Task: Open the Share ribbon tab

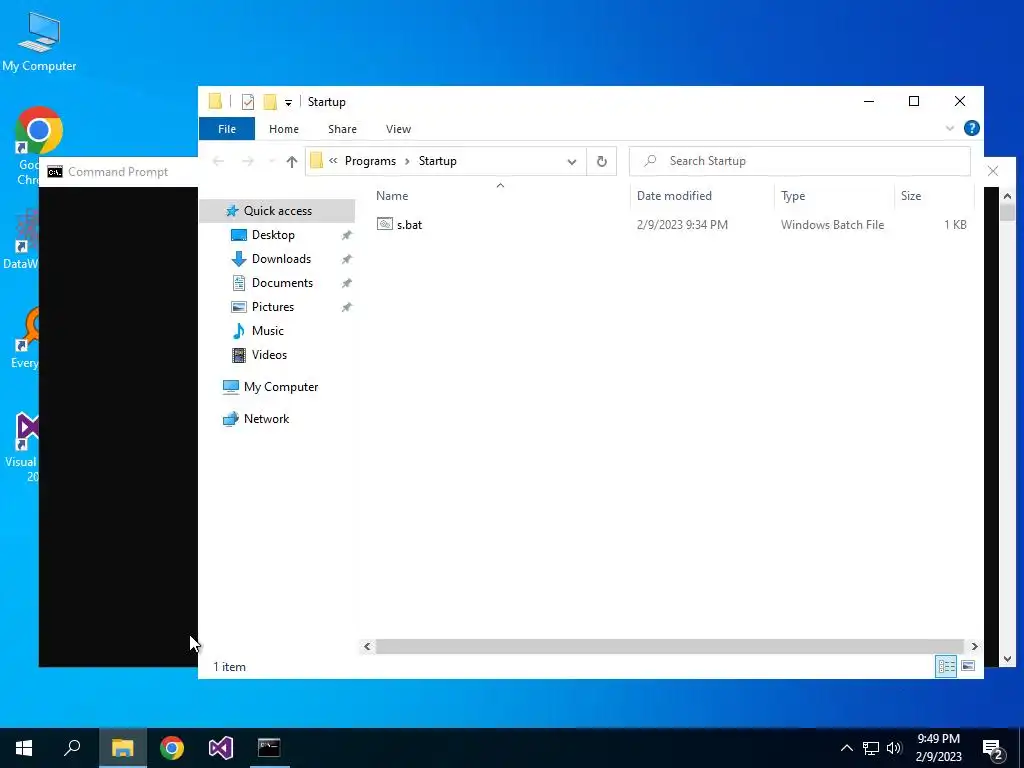Action: [342, 129]
